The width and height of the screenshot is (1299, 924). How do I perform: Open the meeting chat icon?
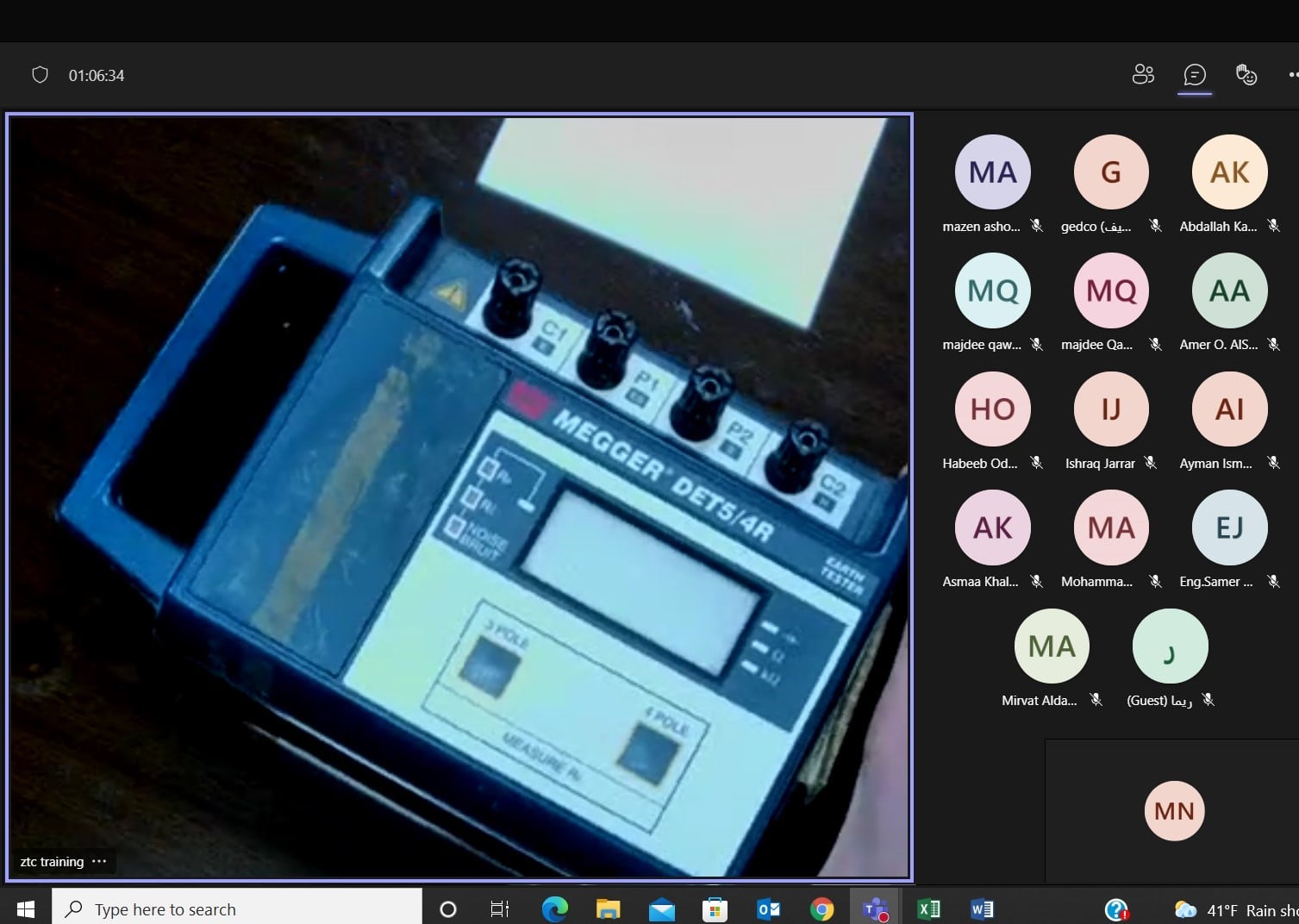pos(1195,75)
